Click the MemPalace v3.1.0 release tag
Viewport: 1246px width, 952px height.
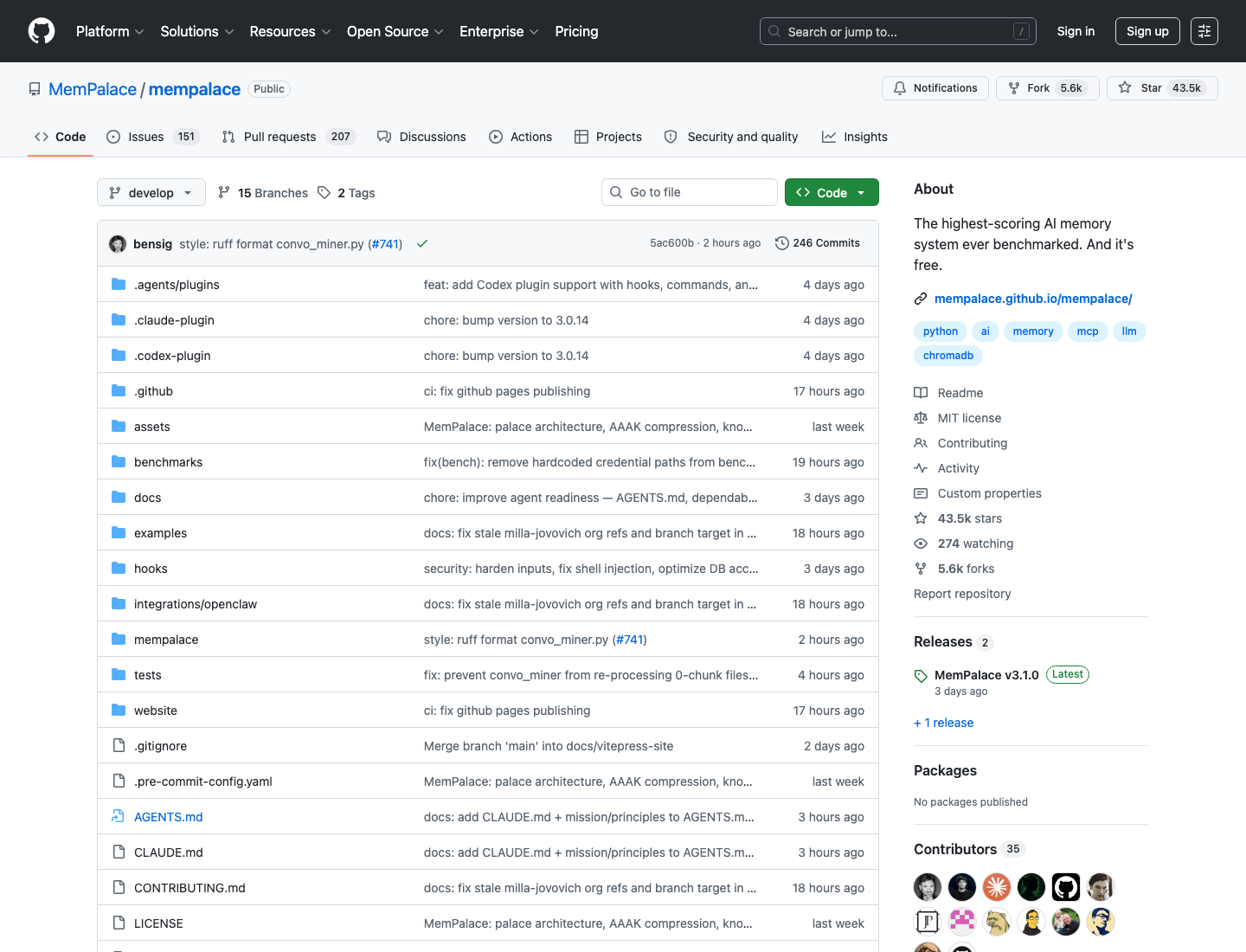point(986,675)
